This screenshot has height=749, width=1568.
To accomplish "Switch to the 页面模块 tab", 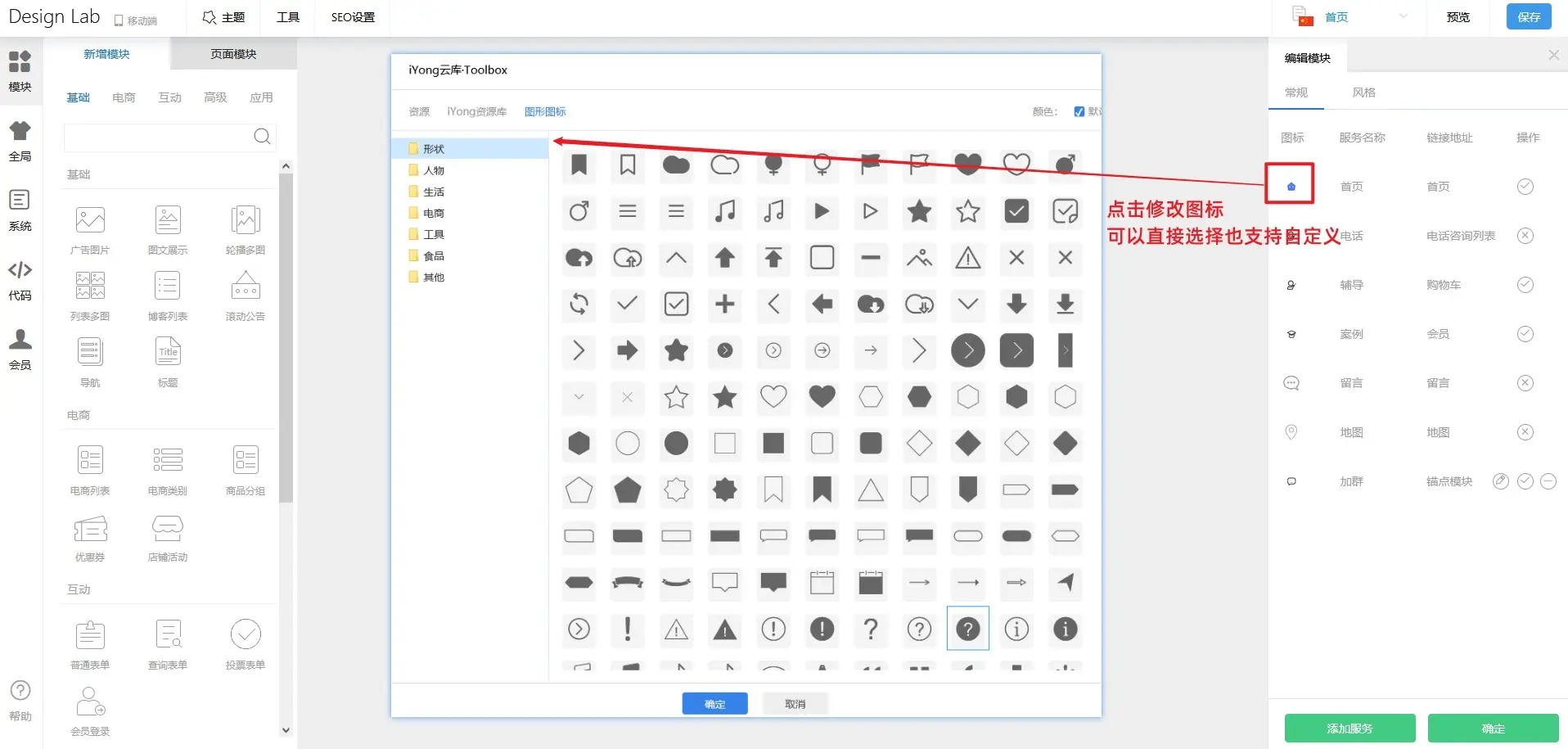I will tap(233, 54).
